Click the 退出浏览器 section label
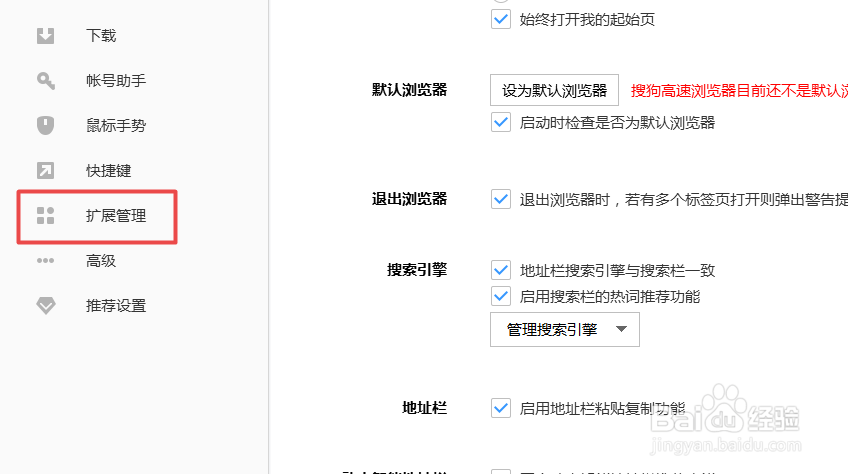 (x=409, y=199)
